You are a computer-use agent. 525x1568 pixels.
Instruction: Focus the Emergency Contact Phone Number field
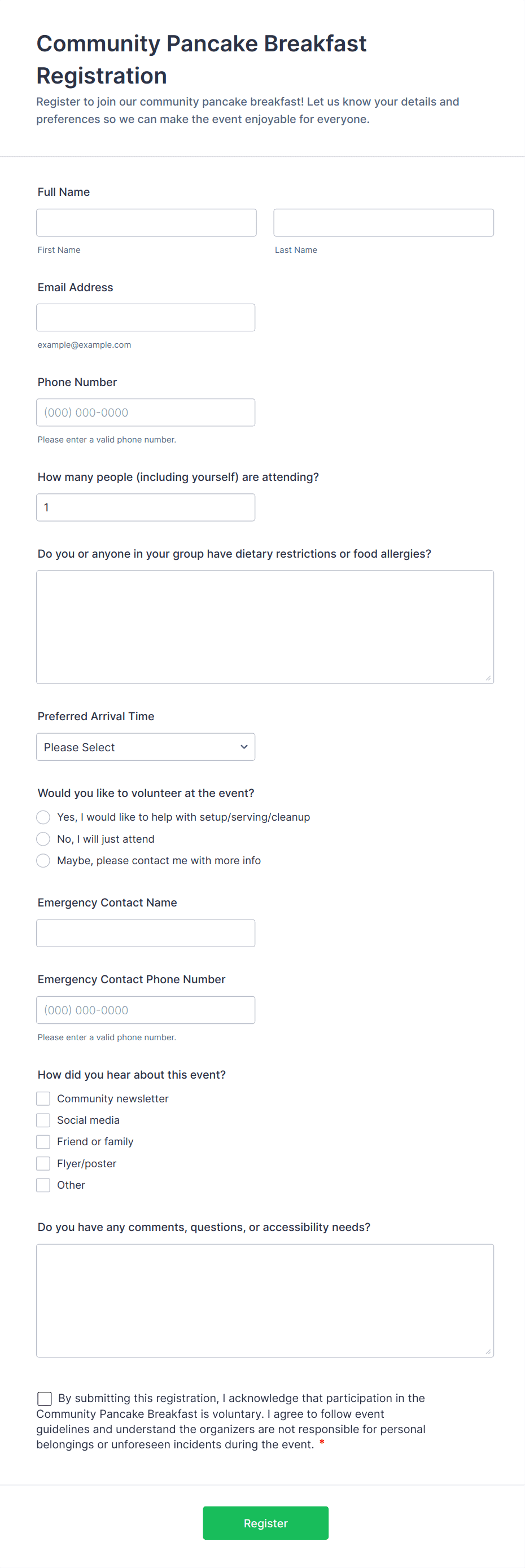tap(146, 1010)
